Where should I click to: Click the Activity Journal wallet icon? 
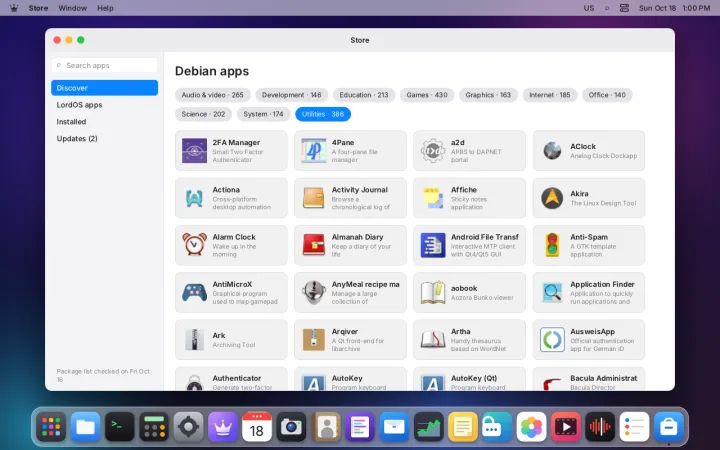pos(314,198)
